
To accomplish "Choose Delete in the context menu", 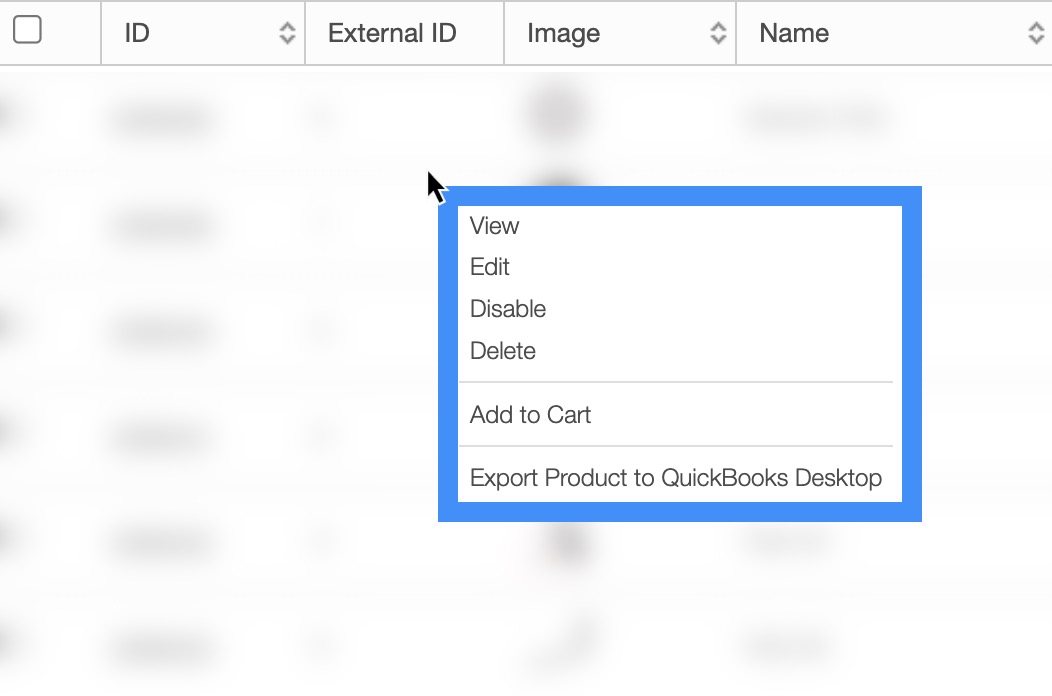I will [503, 351].
